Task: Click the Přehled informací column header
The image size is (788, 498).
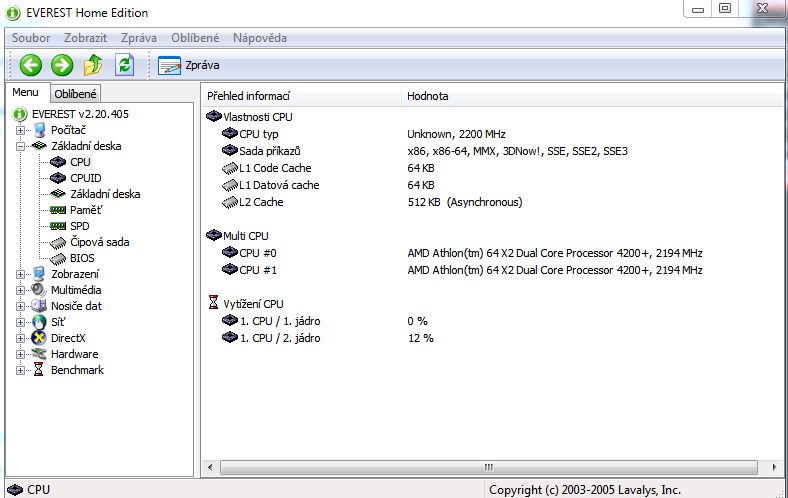Action: [302, 96]
